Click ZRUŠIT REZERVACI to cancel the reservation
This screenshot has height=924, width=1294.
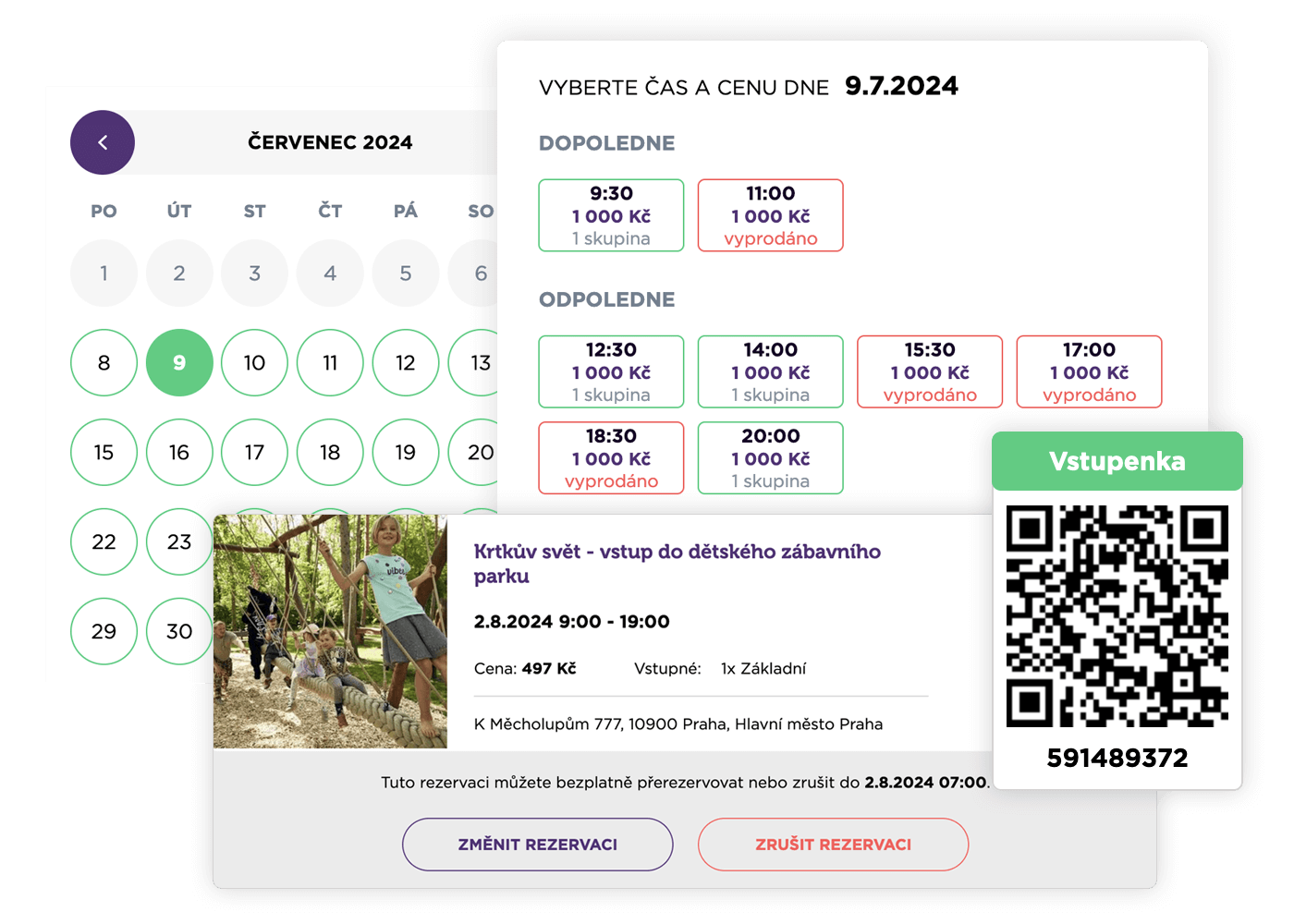click(x=833, y=844)
